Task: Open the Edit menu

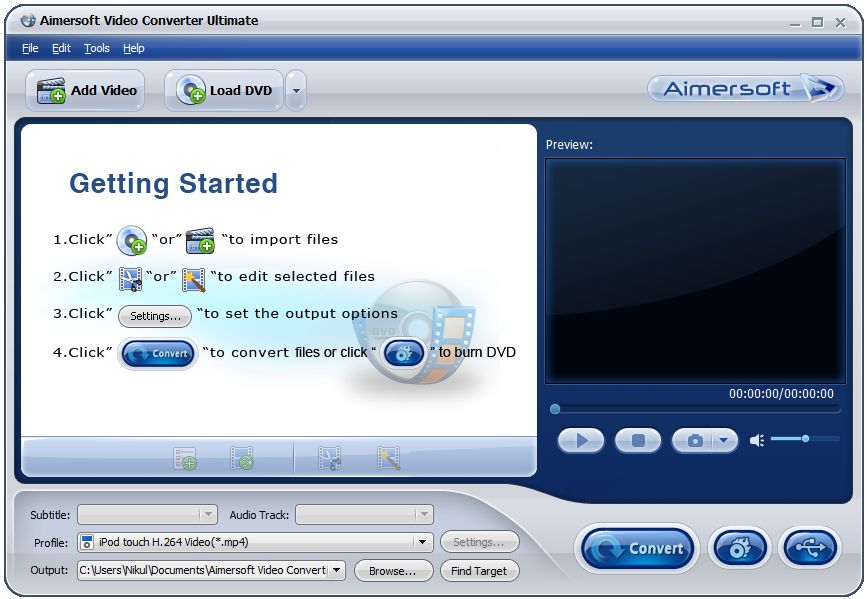Action: [61, 47]
